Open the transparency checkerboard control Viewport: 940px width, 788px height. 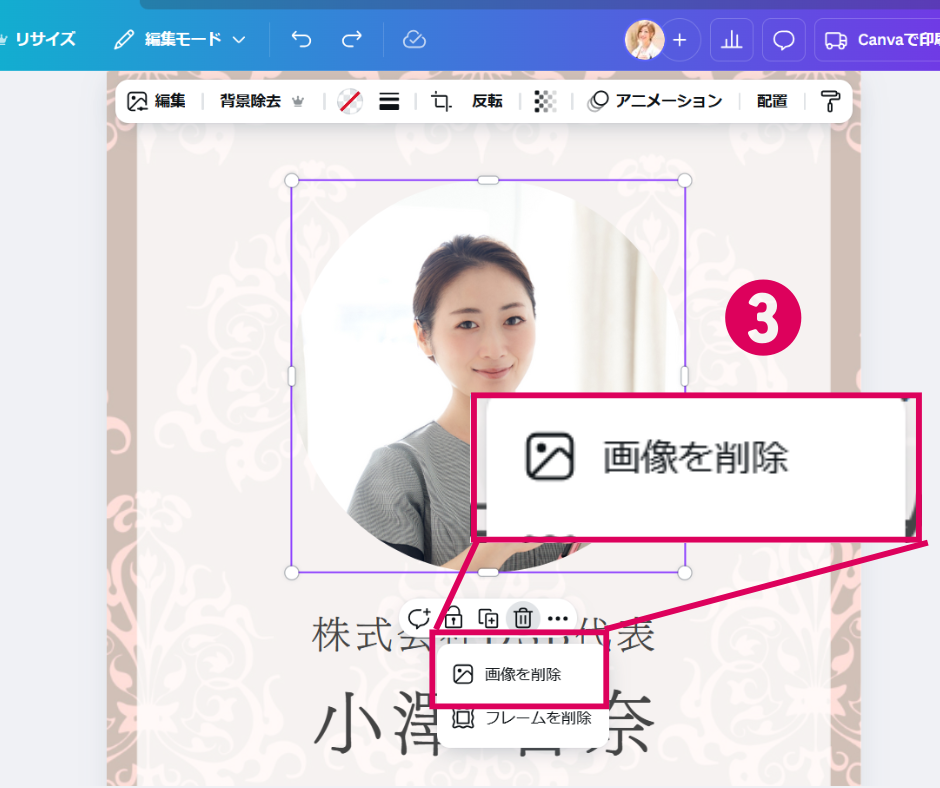545,101
